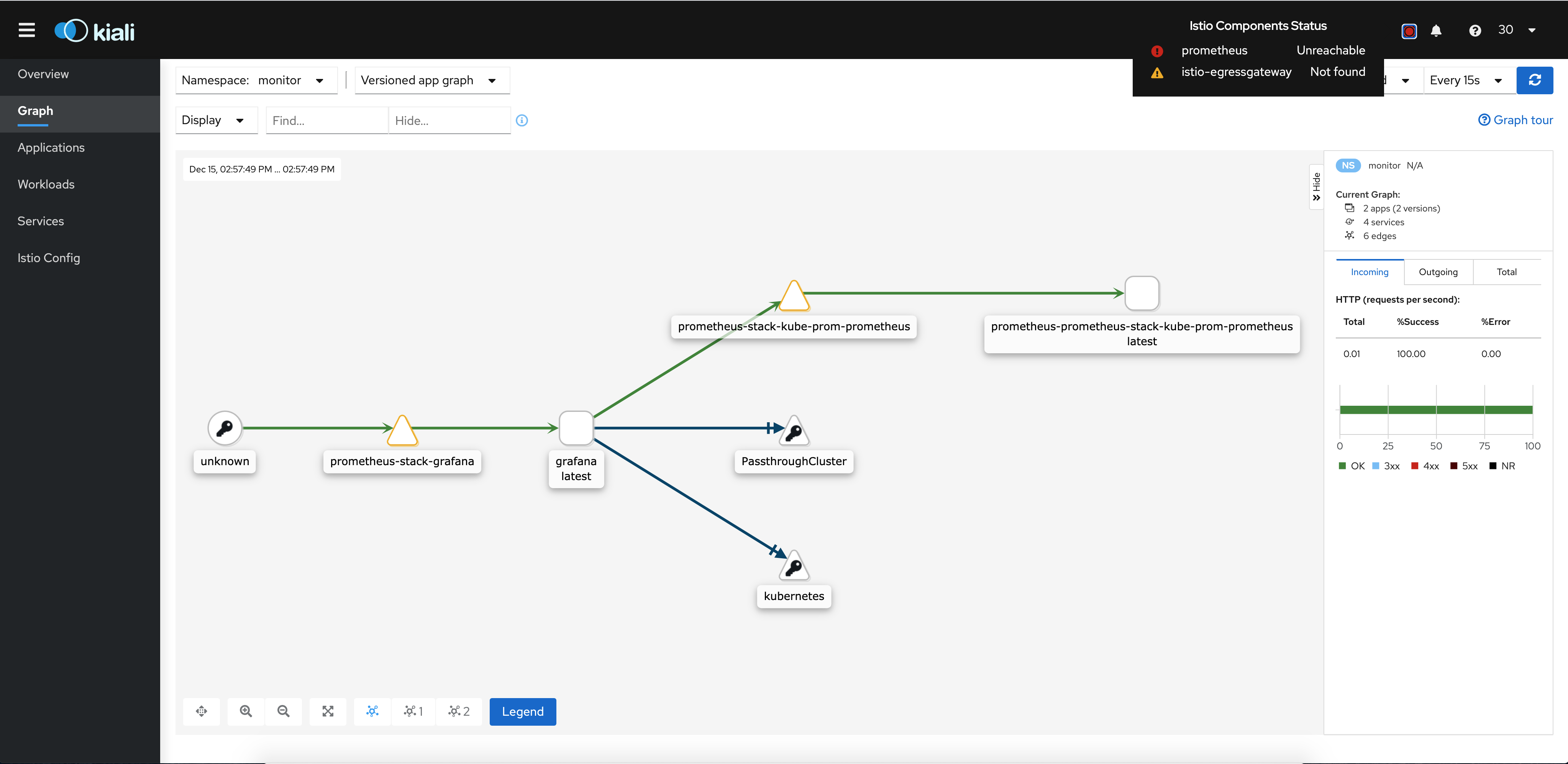This screenshot has height=764, width=1568.
Task: Open the hamburger navigation menu
Action: coord(26,30)
